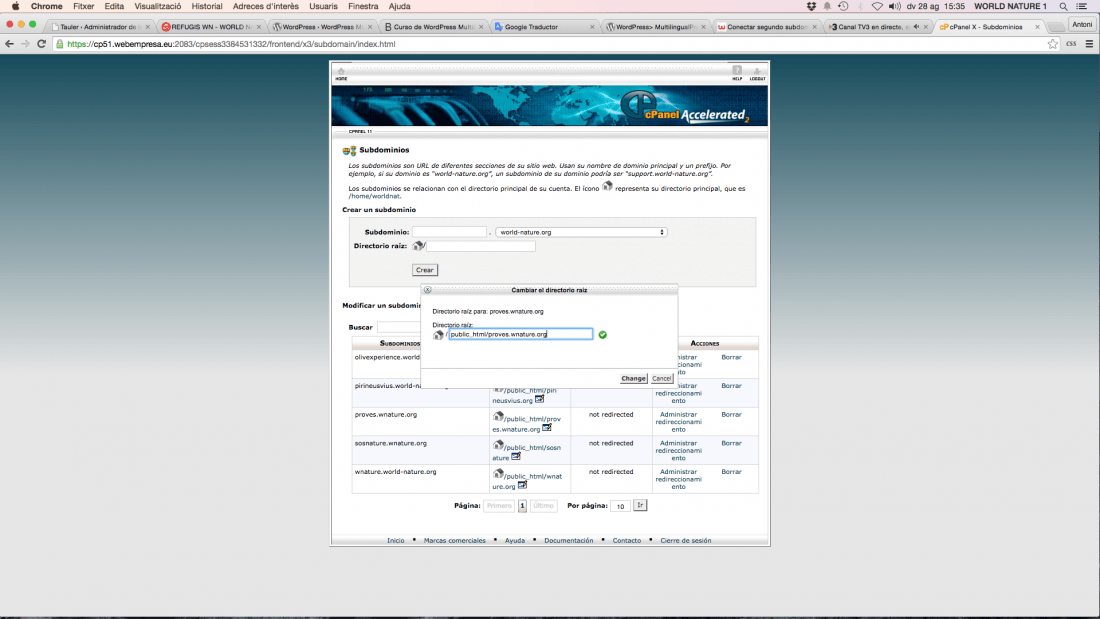Click the Directorio raíz field in create form

pos(481,246)
